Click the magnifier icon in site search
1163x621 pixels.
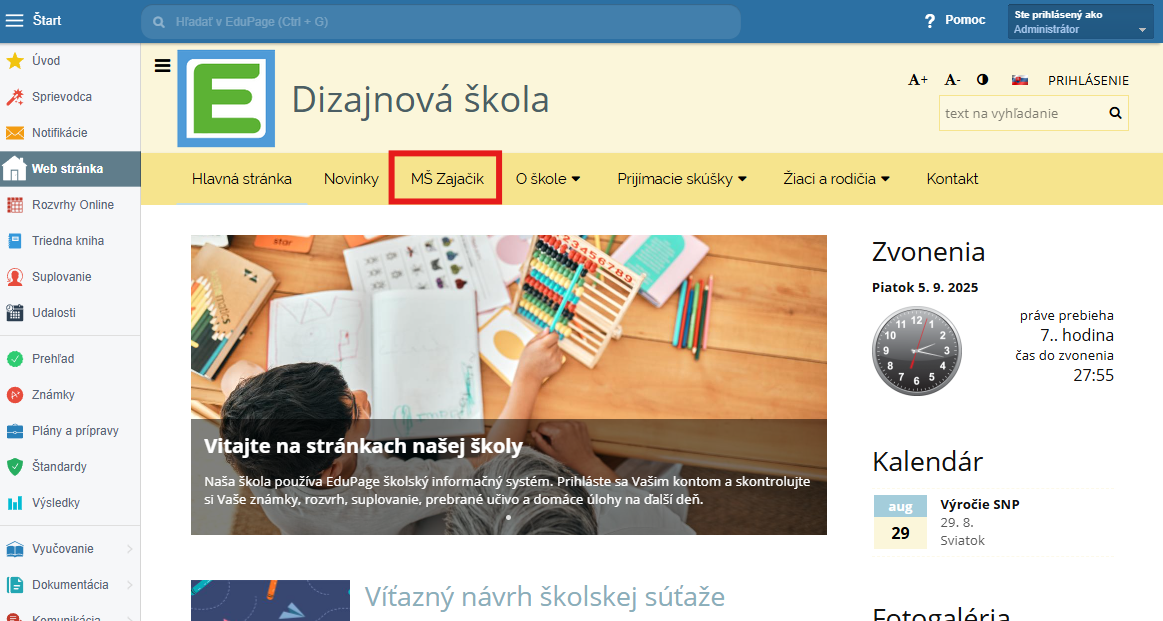tap(1115, 113)
